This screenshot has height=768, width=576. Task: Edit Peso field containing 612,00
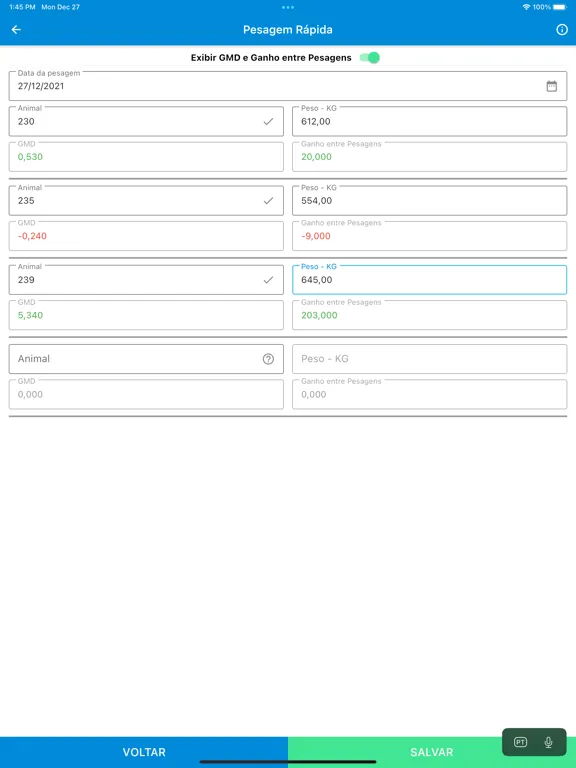pos(430,121)
